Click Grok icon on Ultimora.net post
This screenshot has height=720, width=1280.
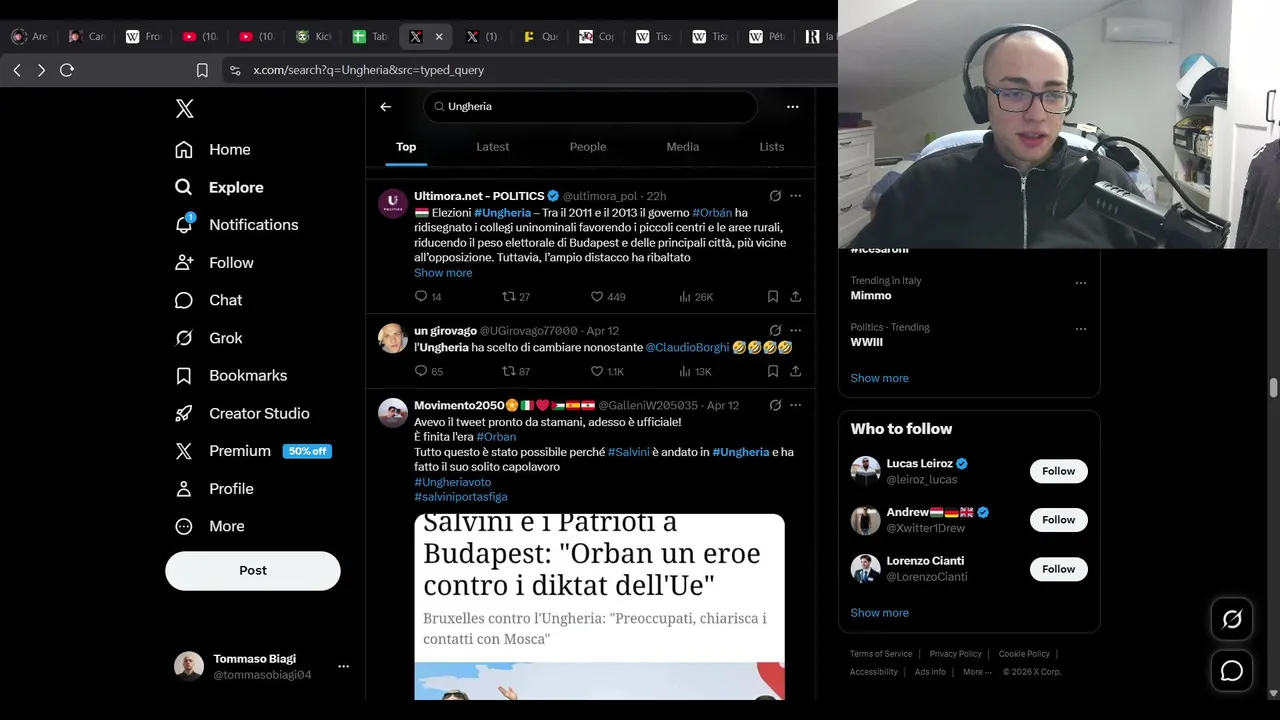click(775, 196)
